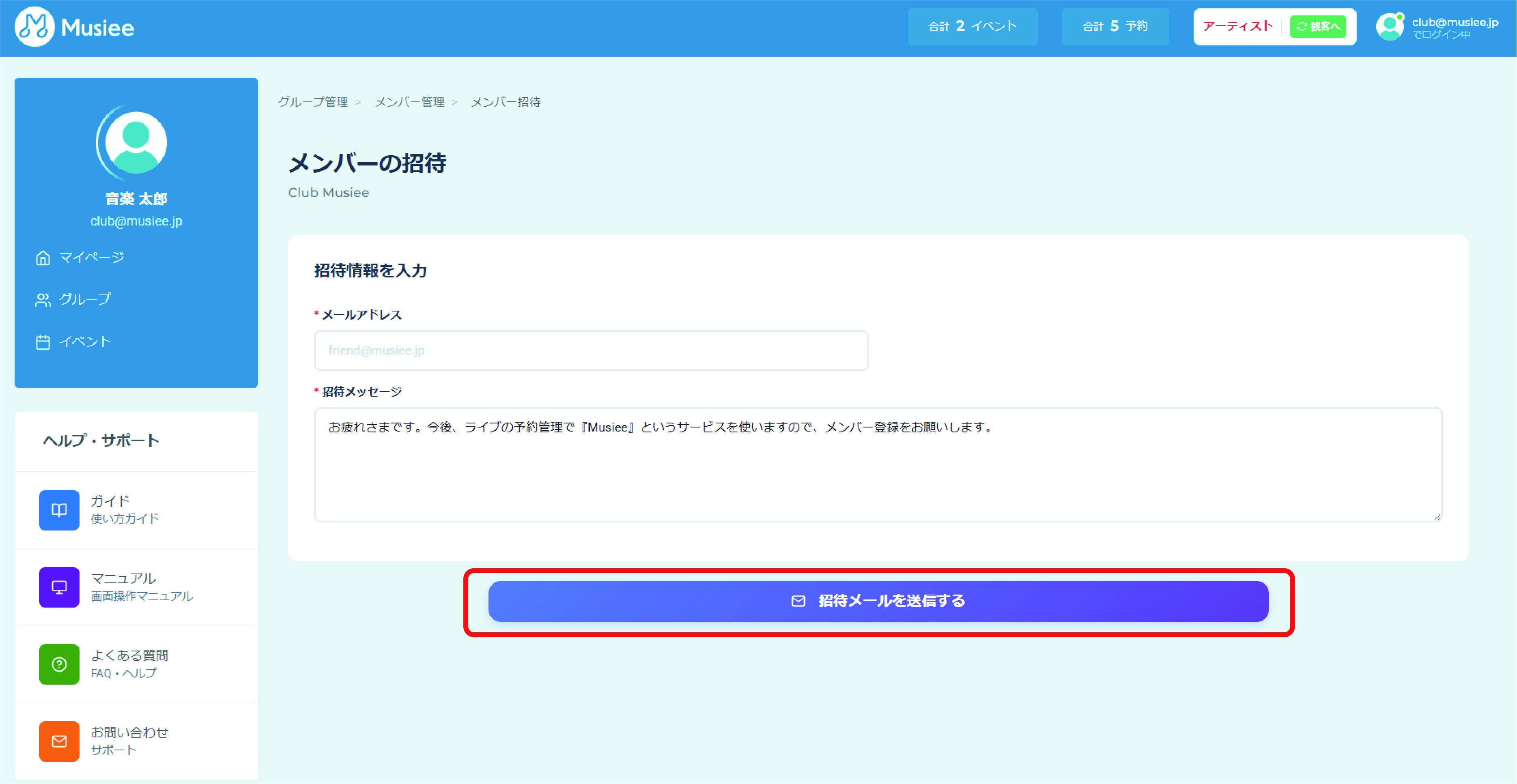Click the header account avatar icon

pyautogui.click(x=1390, y=27)
